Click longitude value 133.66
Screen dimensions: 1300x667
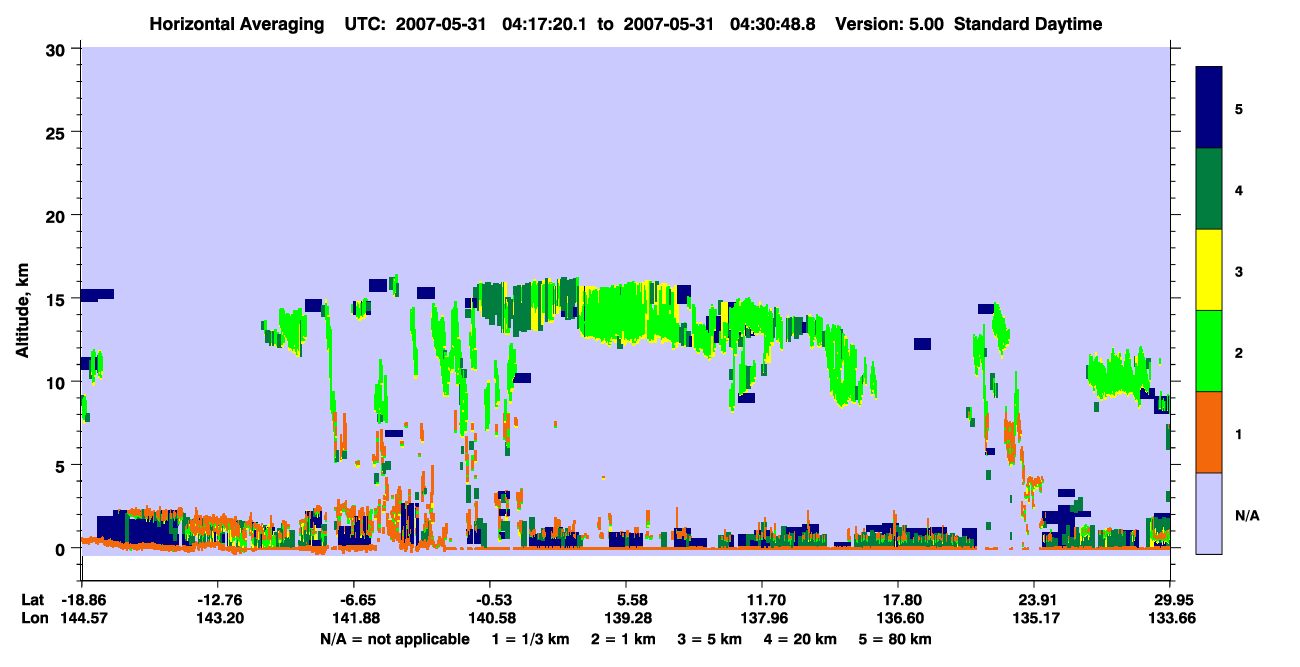pyautogui.click(x=1170, y=618)
